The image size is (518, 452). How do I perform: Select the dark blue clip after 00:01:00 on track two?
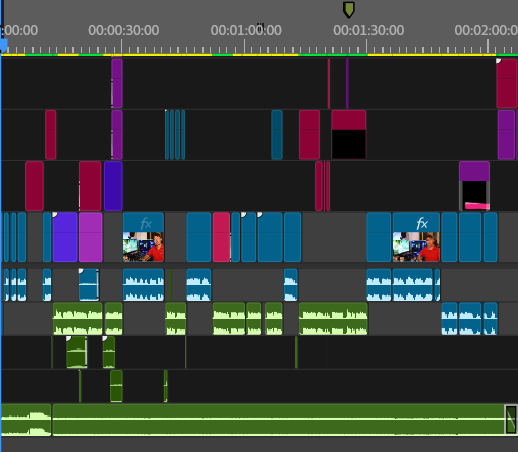277,135
